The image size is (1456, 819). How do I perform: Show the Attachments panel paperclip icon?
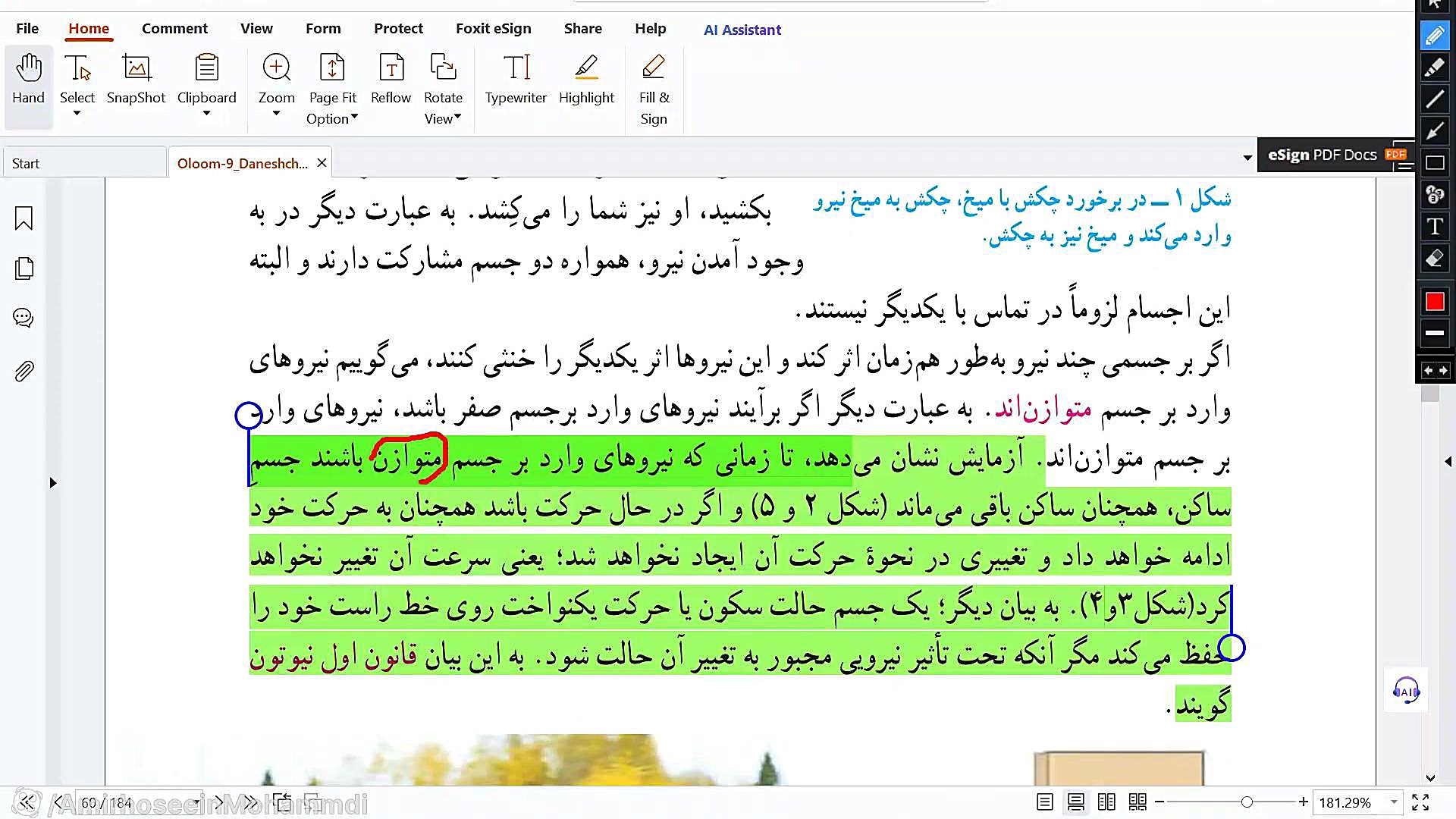(24, 372)
